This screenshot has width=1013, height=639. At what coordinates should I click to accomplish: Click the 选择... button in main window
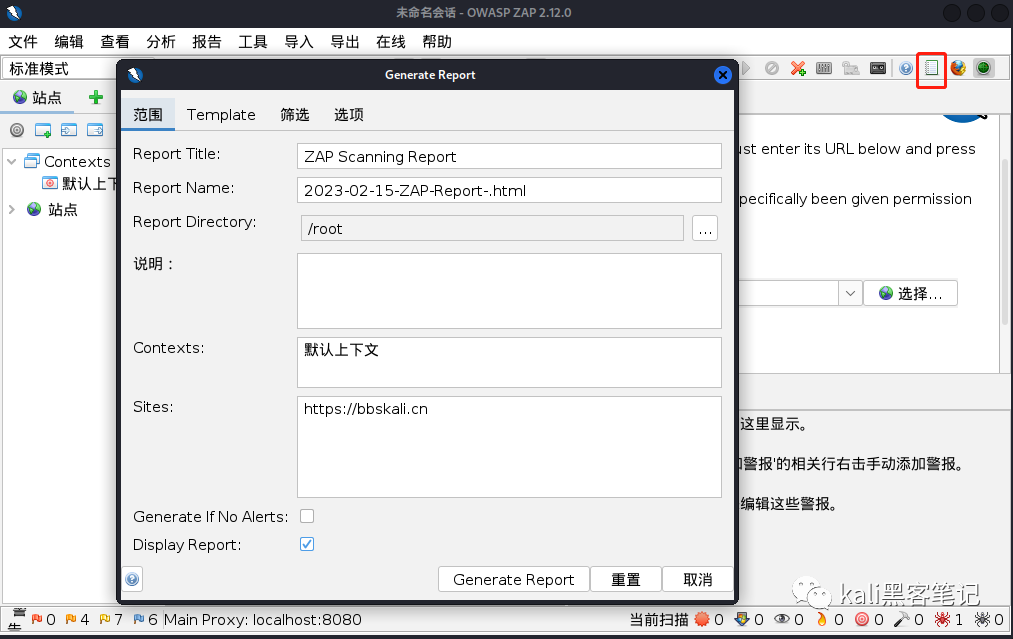point(910,293)
